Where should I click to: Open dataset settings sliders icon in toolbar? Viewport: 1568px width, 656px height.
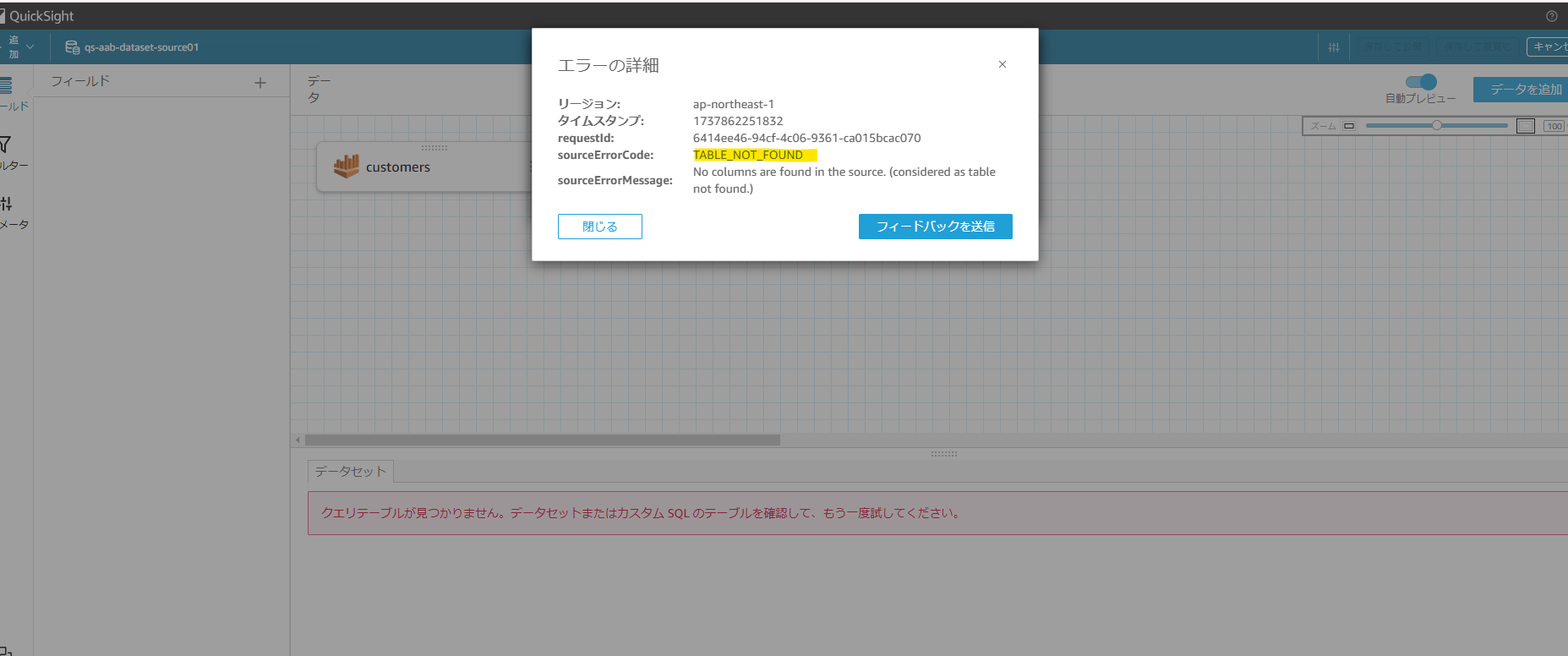tap(1334, 47)
